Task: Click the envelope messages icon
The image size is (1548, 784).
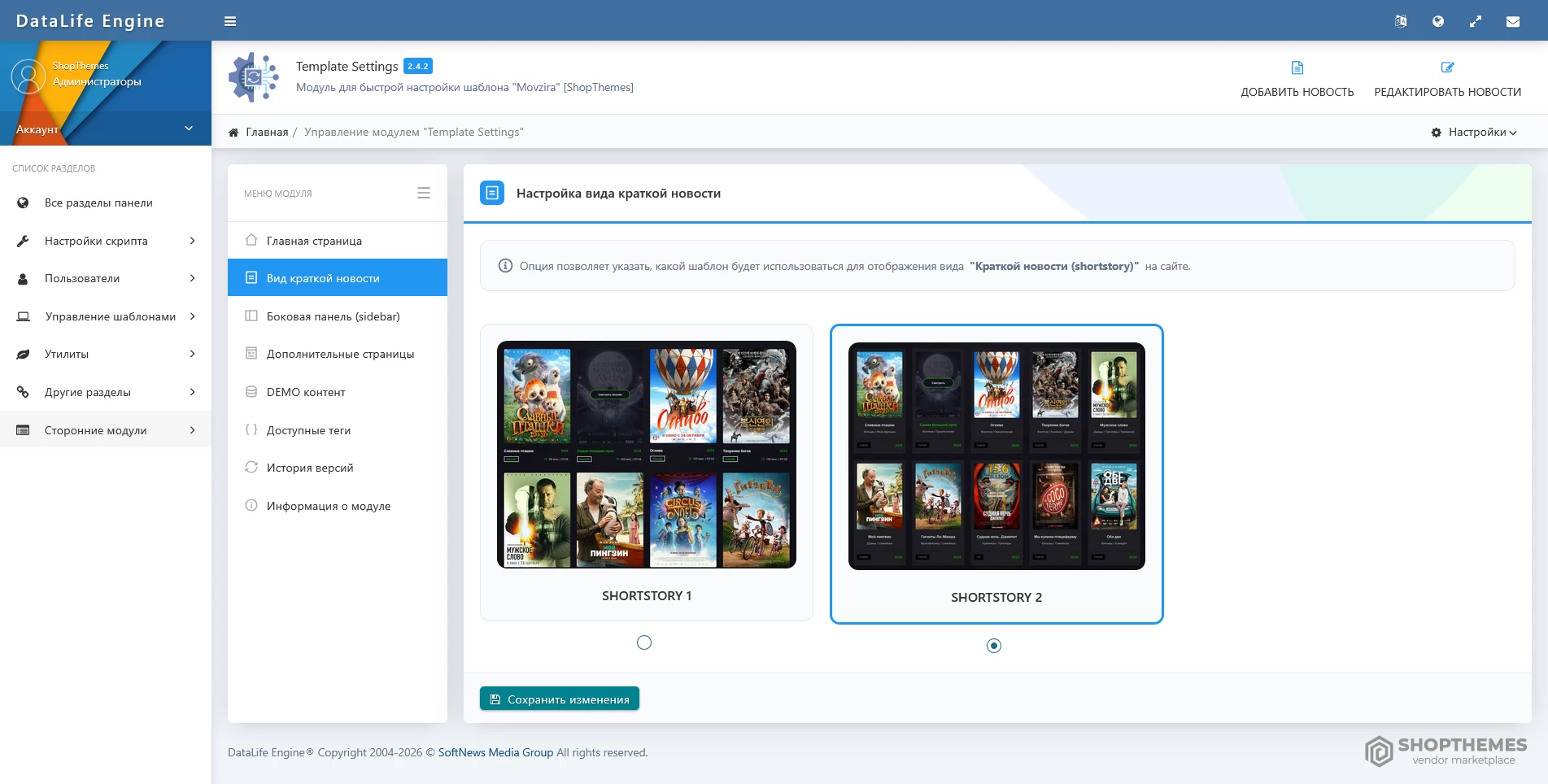Action: click(1512, 21)
